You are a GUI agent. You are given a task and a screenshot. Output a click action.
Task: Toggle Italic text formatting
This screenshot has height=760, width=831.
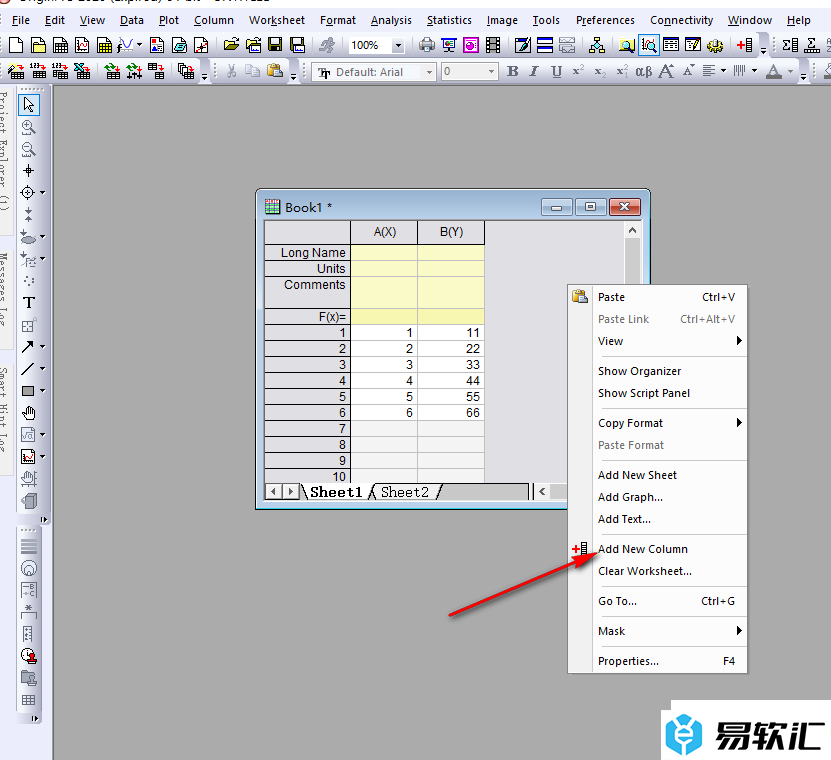point(534,71)
